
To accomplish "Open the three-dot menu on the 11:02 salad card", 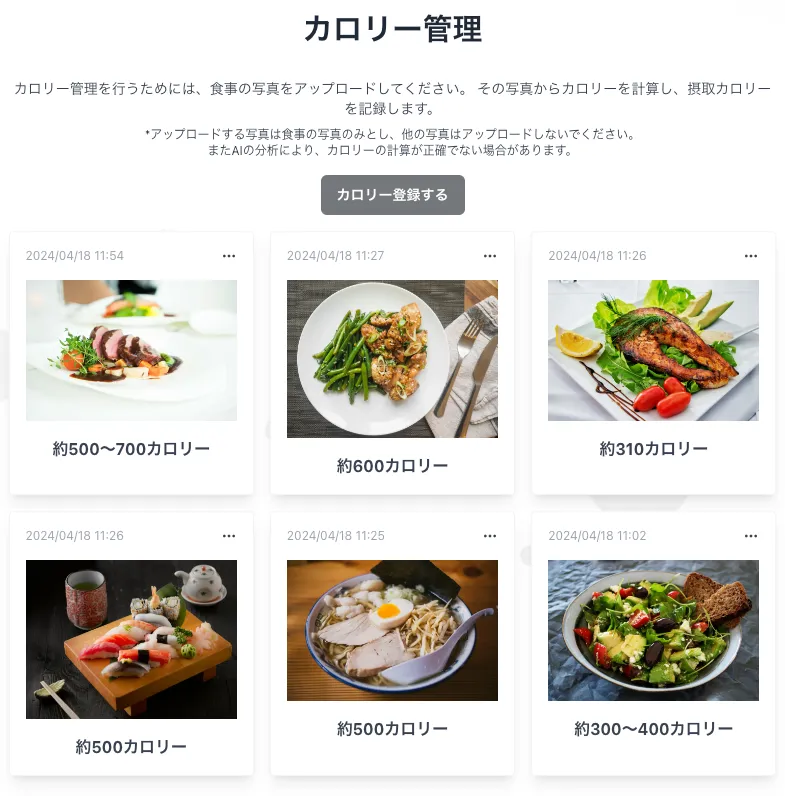I will (x=751, y=536).
